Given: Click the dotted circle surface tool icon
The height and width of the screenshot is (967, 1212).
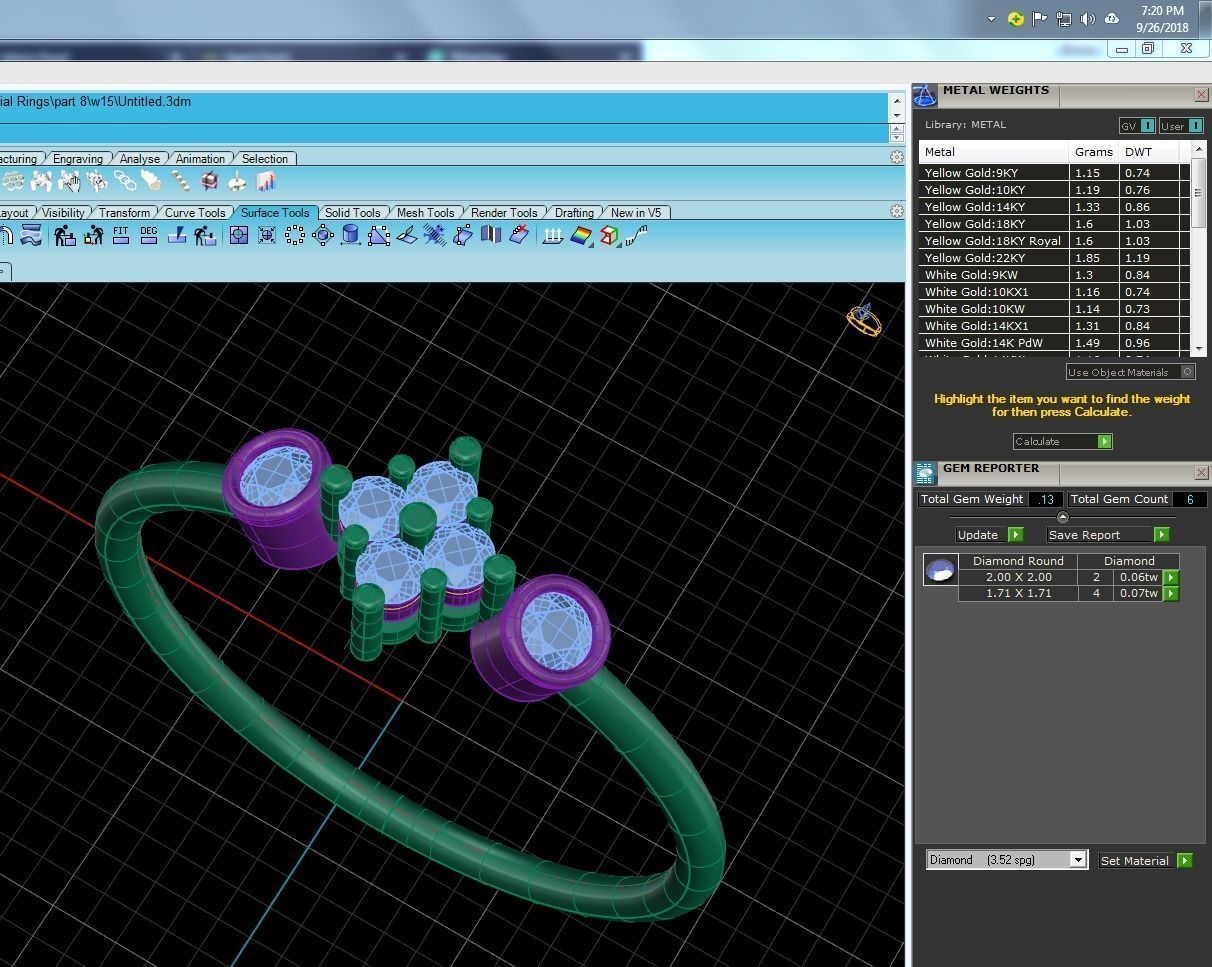Looking at the screenshot, I should click(295, 235).
